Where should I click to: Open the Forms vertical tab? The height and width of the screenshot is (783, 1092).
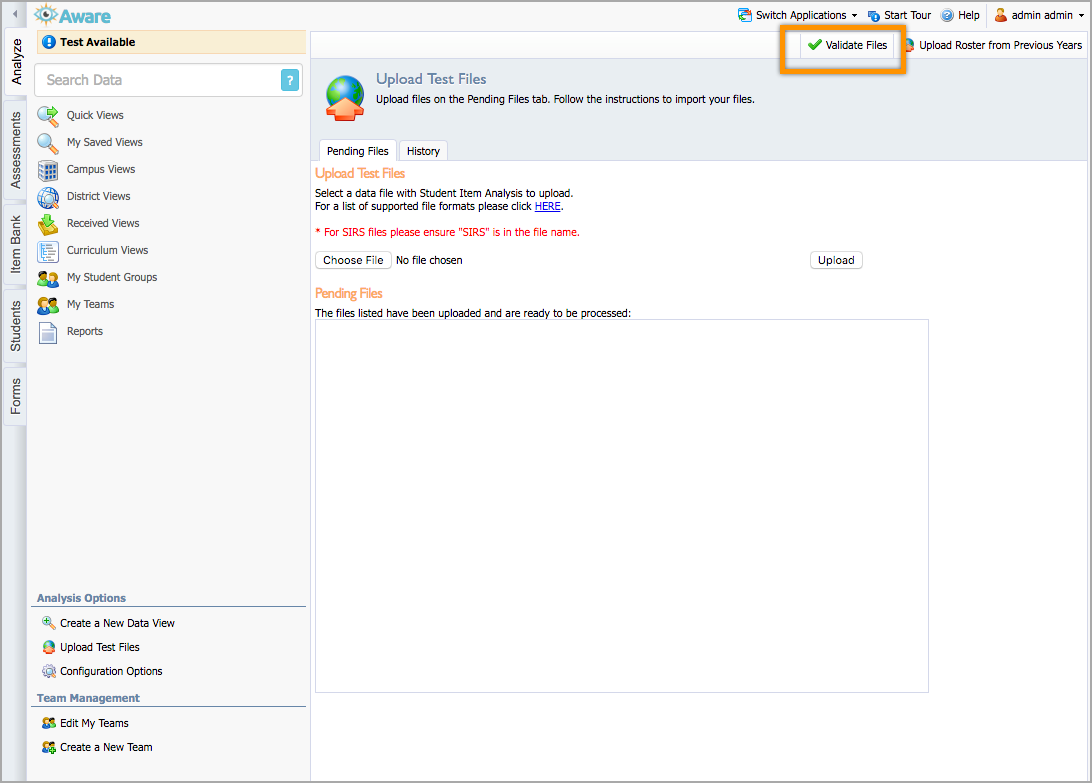coord(16,396)
